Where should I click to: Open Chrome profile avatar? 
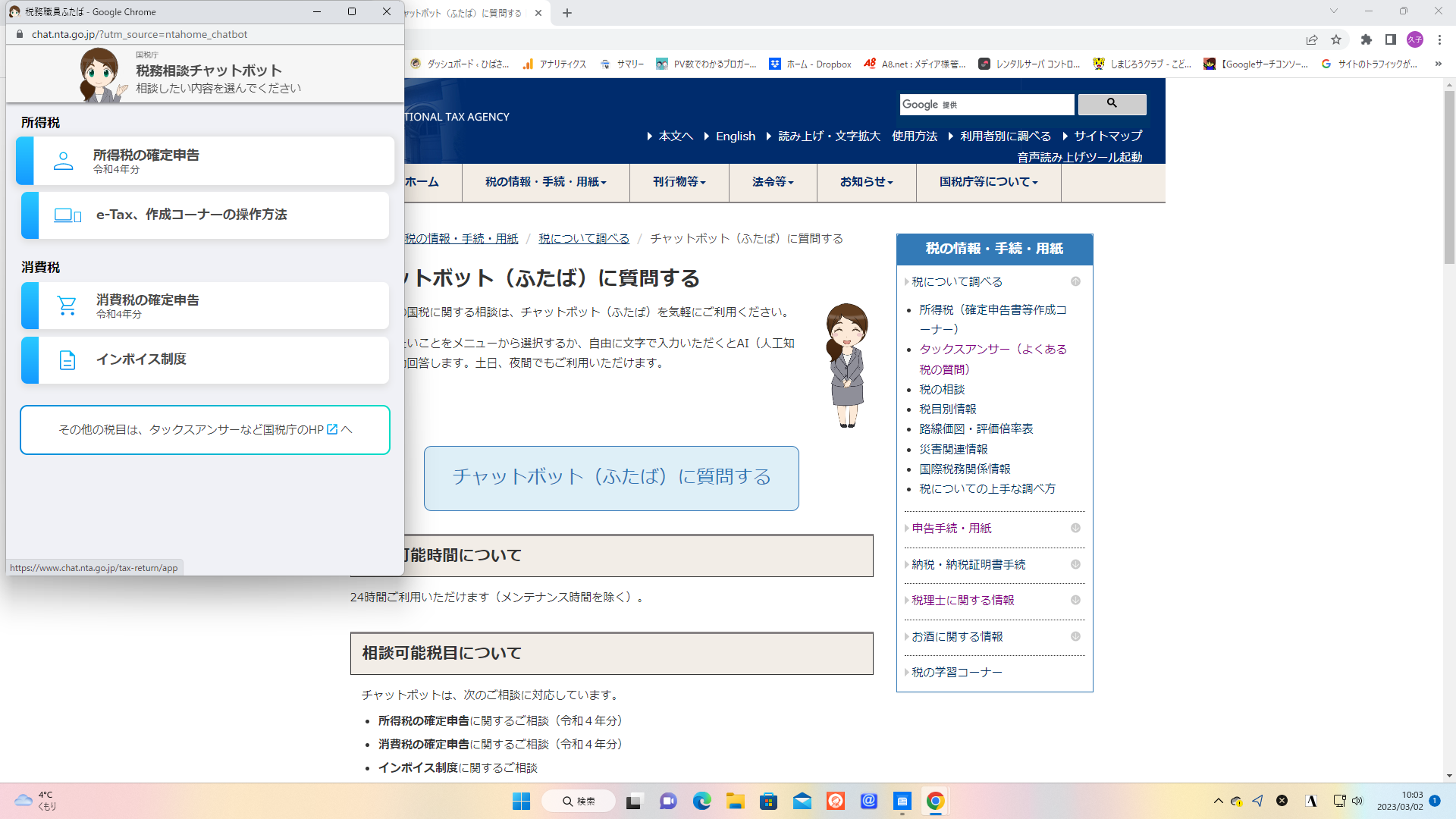[1415, 39]
